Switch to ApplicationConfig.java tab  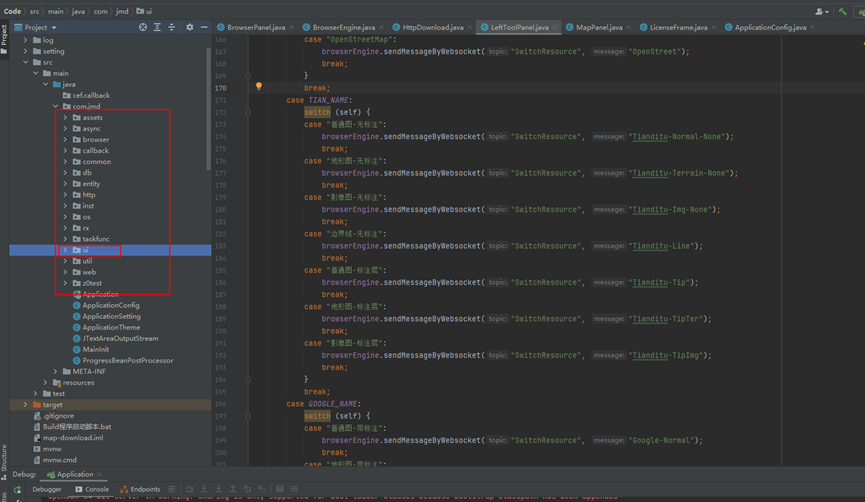click(x=770, y=27)
